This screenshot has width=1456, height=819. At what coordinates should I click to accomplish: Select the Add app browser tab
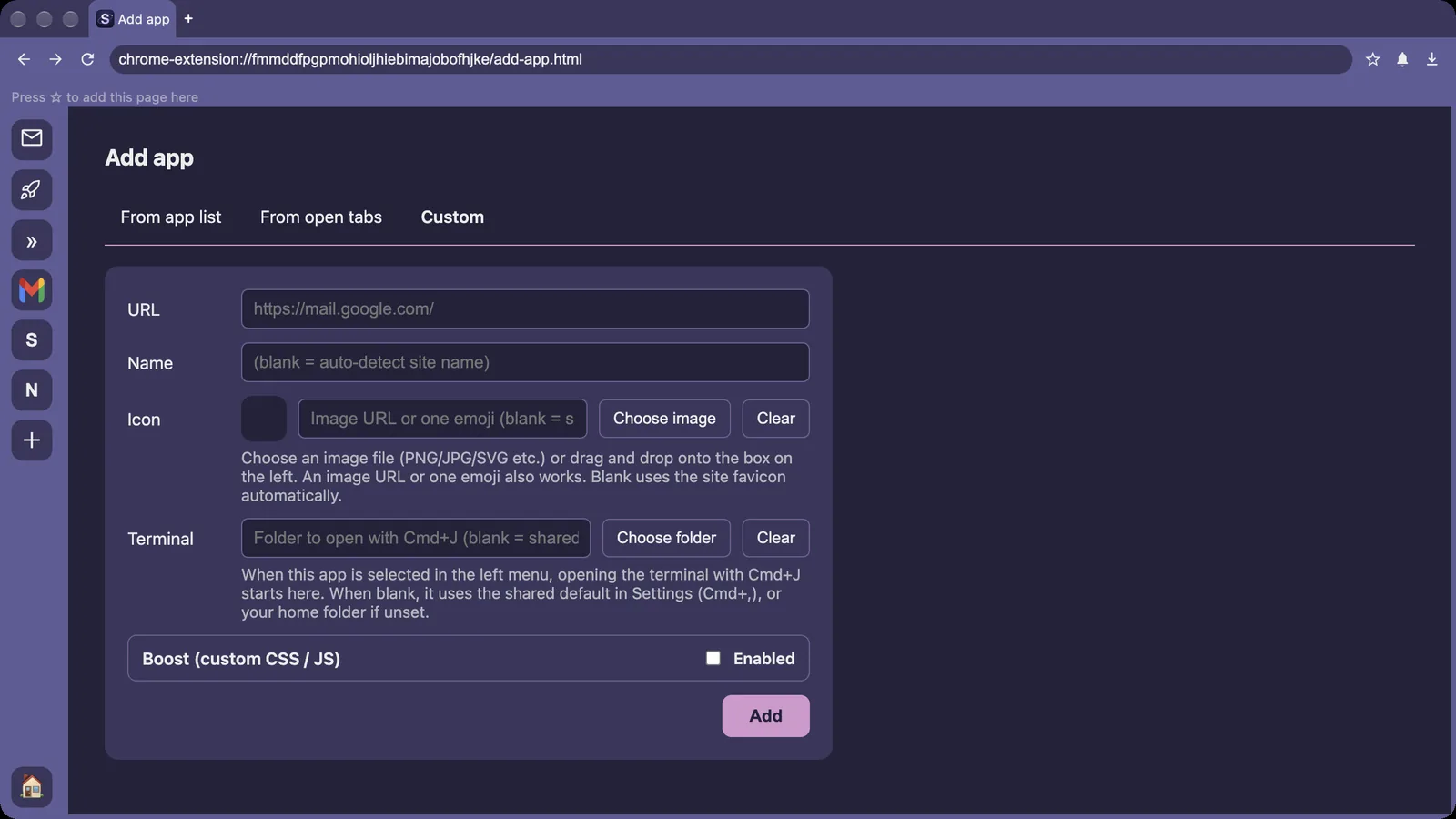pyautogui.click(x=134, y=19)
